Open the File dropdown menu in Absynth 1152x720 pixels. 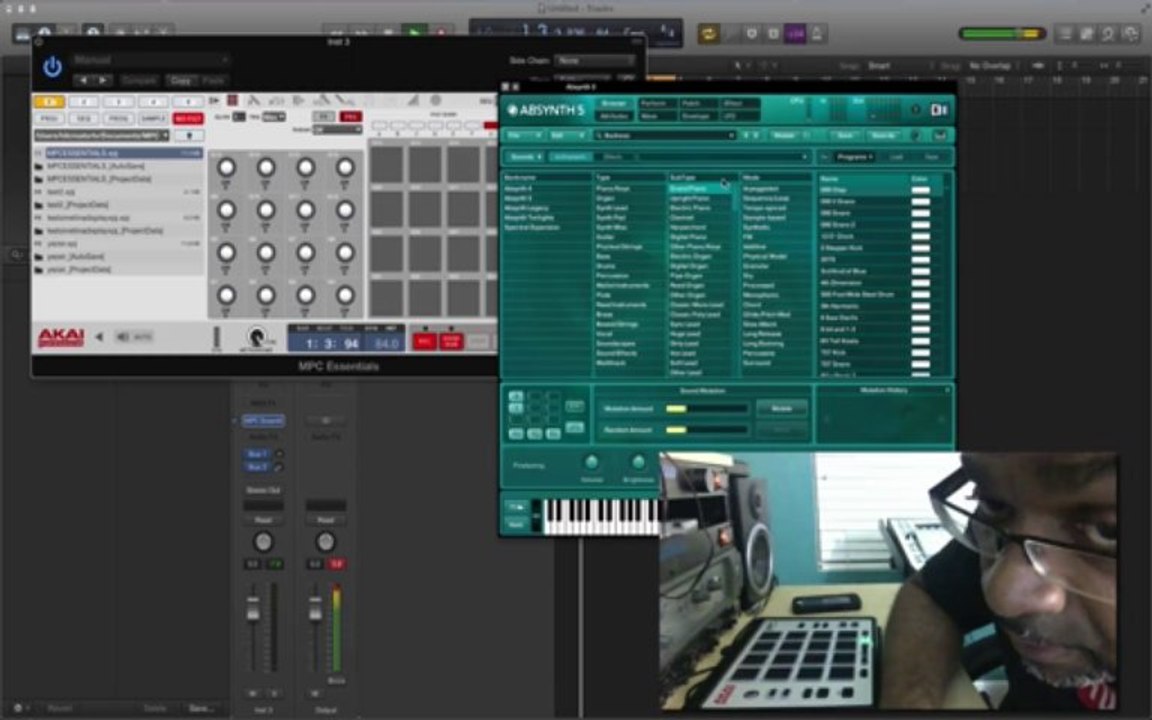pos(525,136)
